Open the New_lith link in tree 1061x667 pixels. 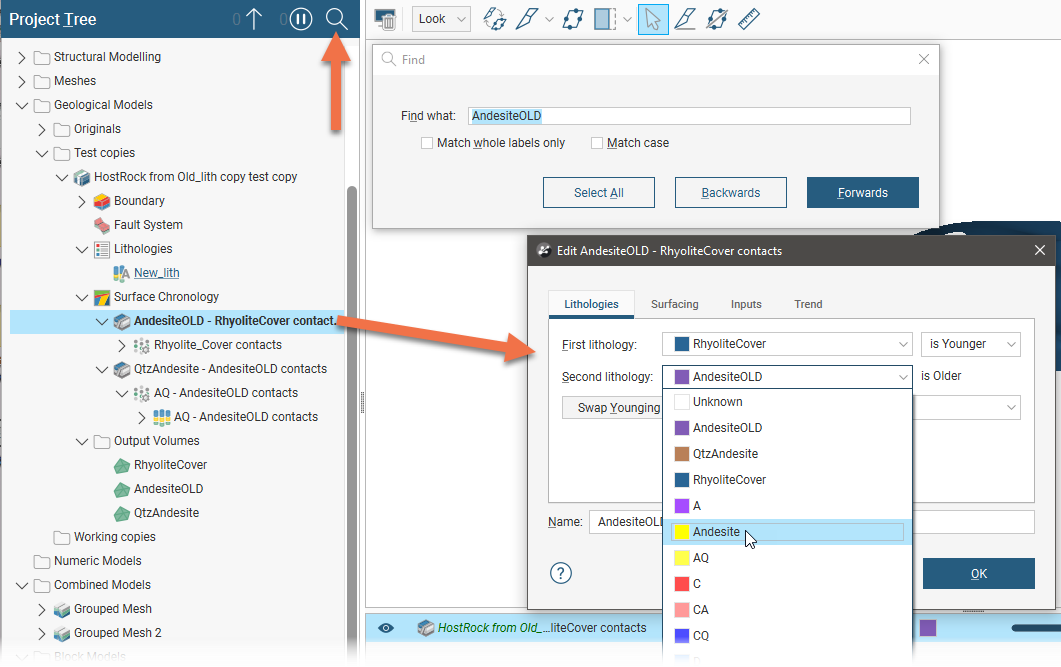coord(156,273)
